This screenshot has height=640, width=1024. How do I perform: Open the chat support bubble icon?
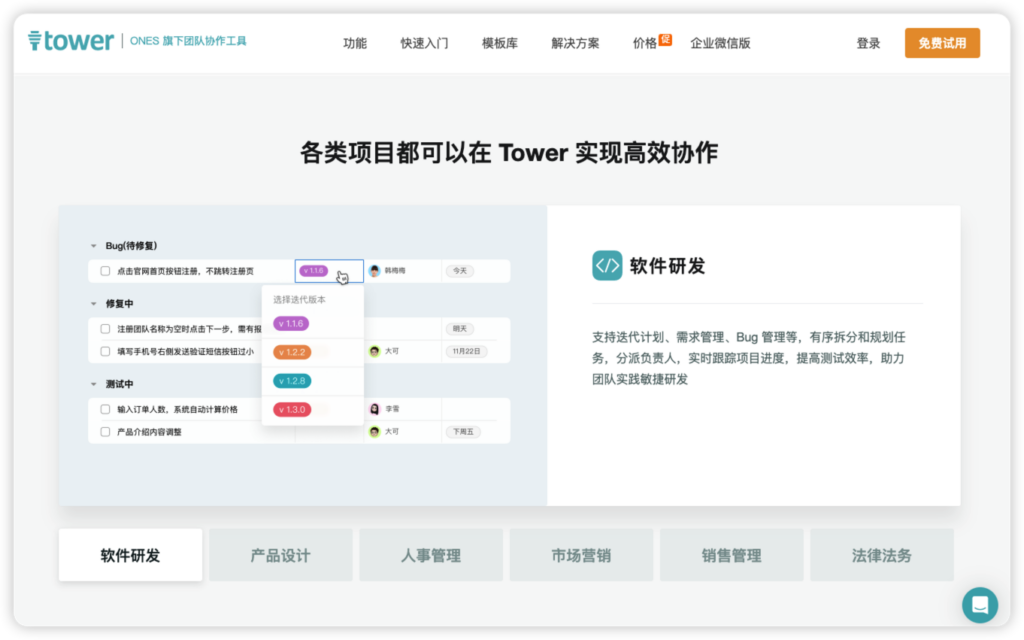979,605
